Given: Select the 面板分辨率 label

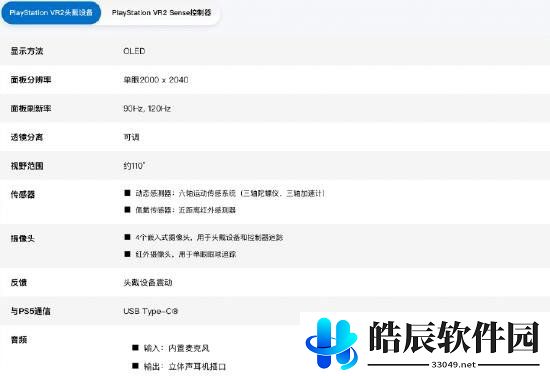Looking at the screenshot, I should pyautogui.click(x=31, y=80).
